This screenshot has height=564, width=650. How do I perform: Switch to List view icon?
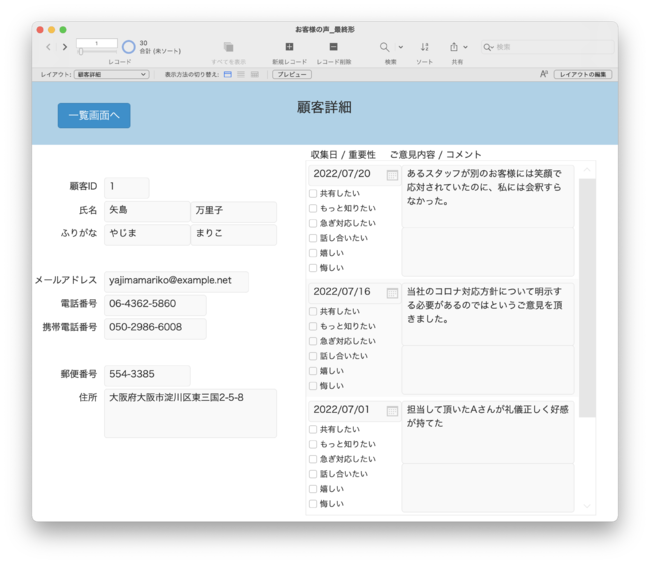click(x=241, y=74)
